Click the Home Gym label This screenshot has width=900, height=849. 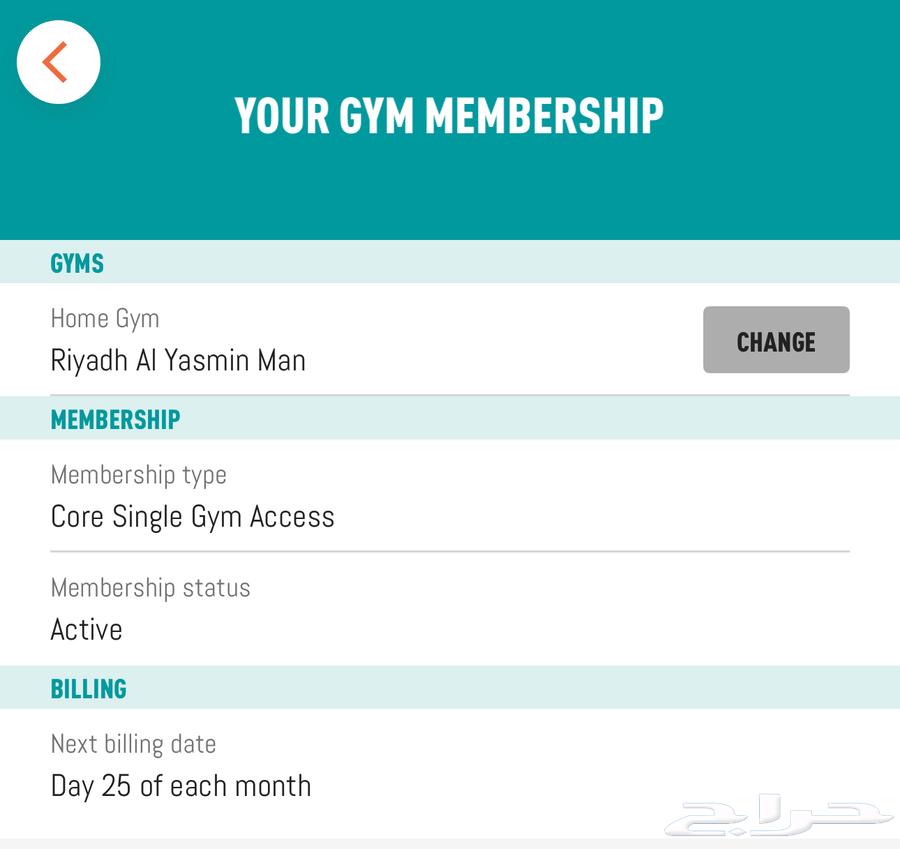pyautogui.click(x=105, y=318)
